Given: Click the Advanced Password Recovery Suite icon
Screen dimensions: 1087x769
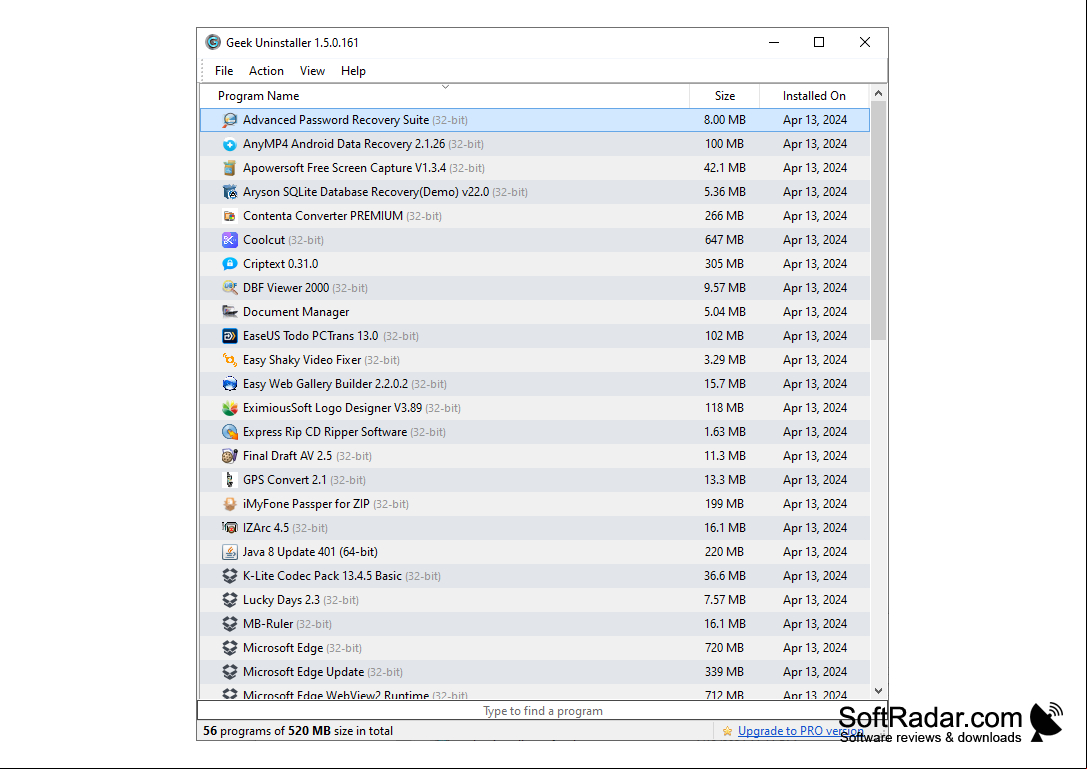Looking at the screenshot, I should [x=229, y=120].
